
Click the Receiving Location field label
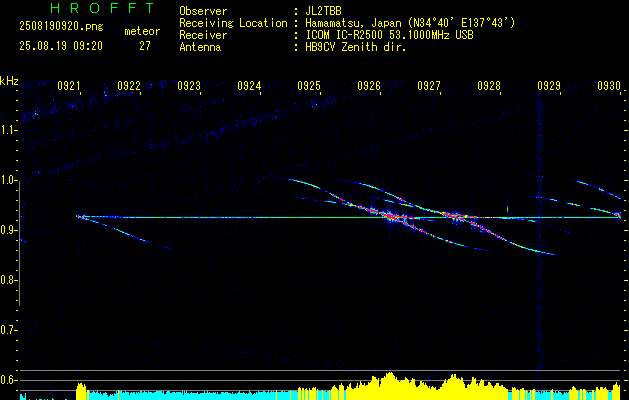pos(233,23)
